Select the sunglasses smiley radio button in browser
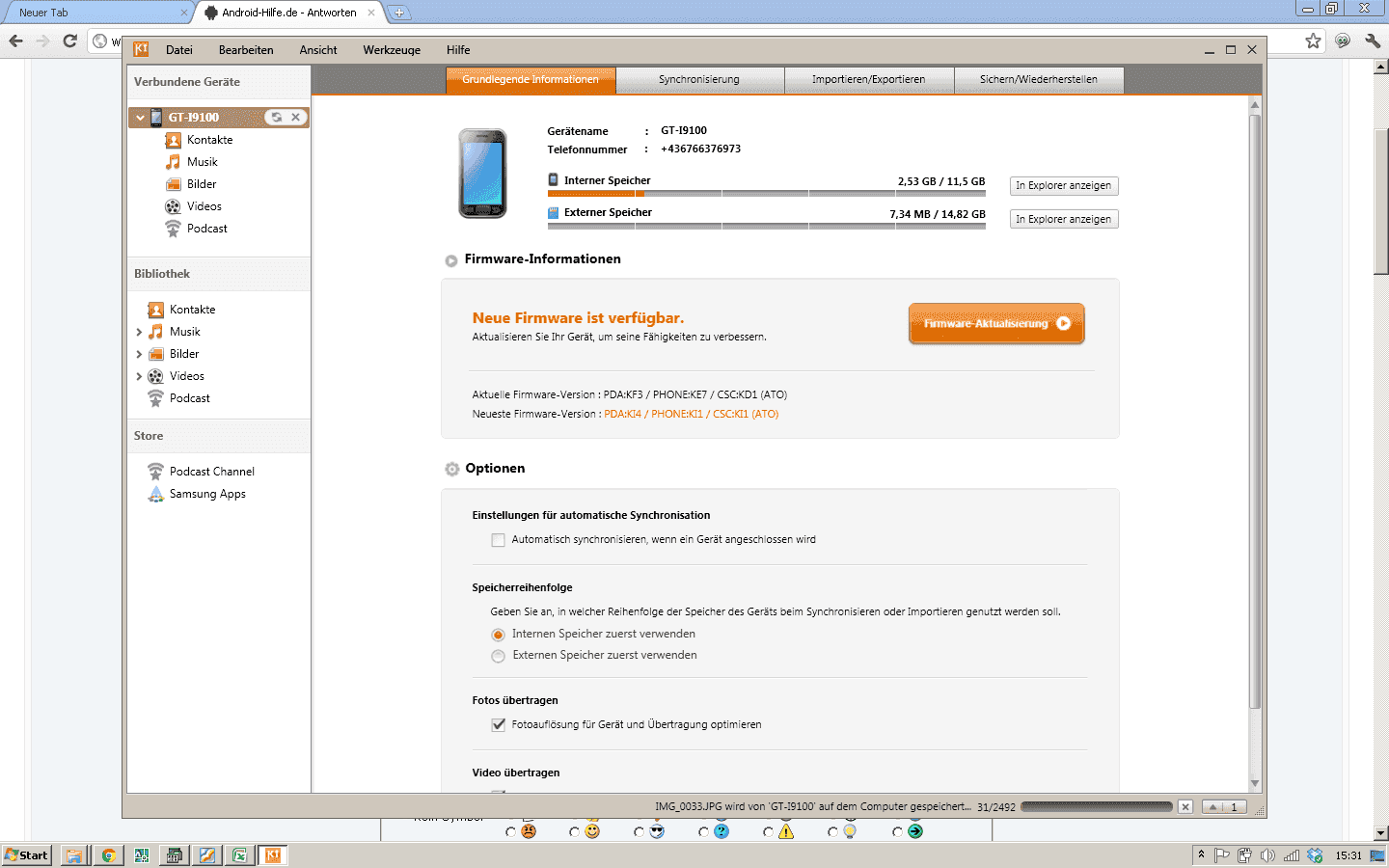 (x=640, y=831)
